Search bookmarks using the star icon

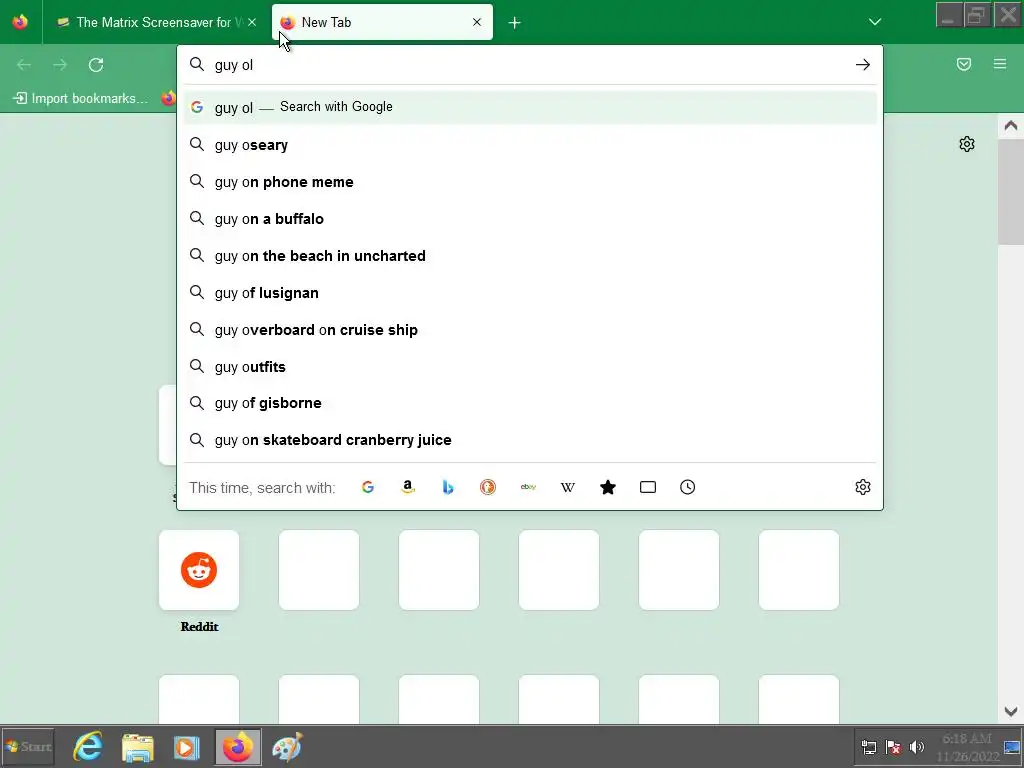click(608, 487)
